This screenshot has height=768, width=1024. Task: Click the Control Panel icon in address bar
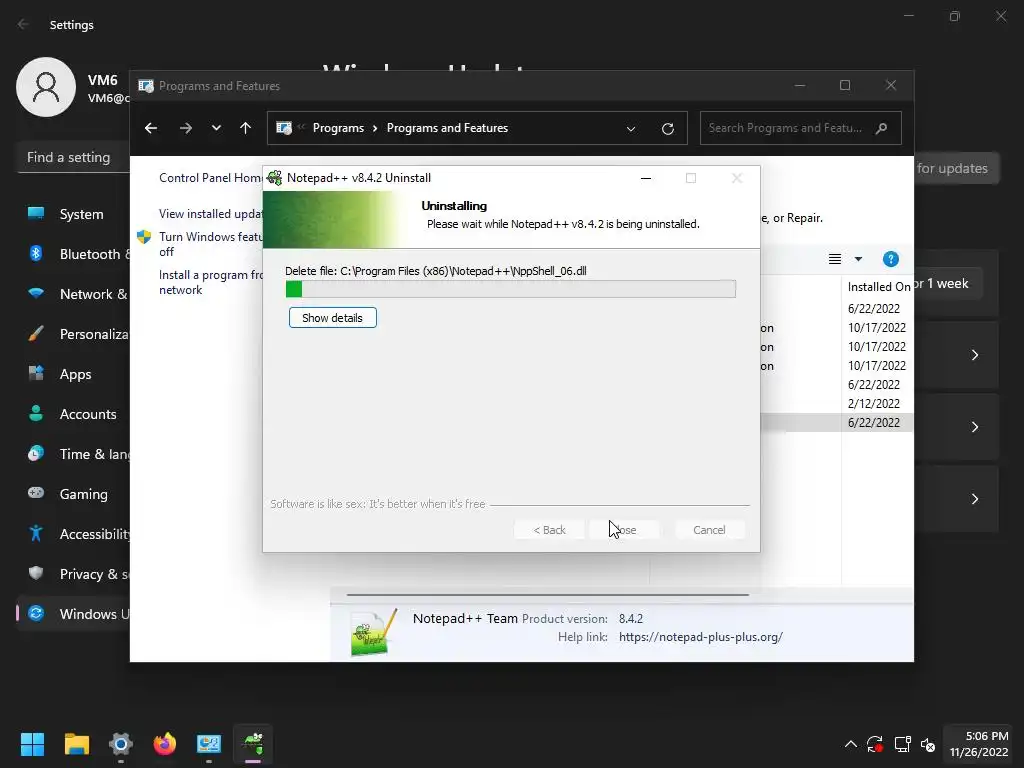284,128
